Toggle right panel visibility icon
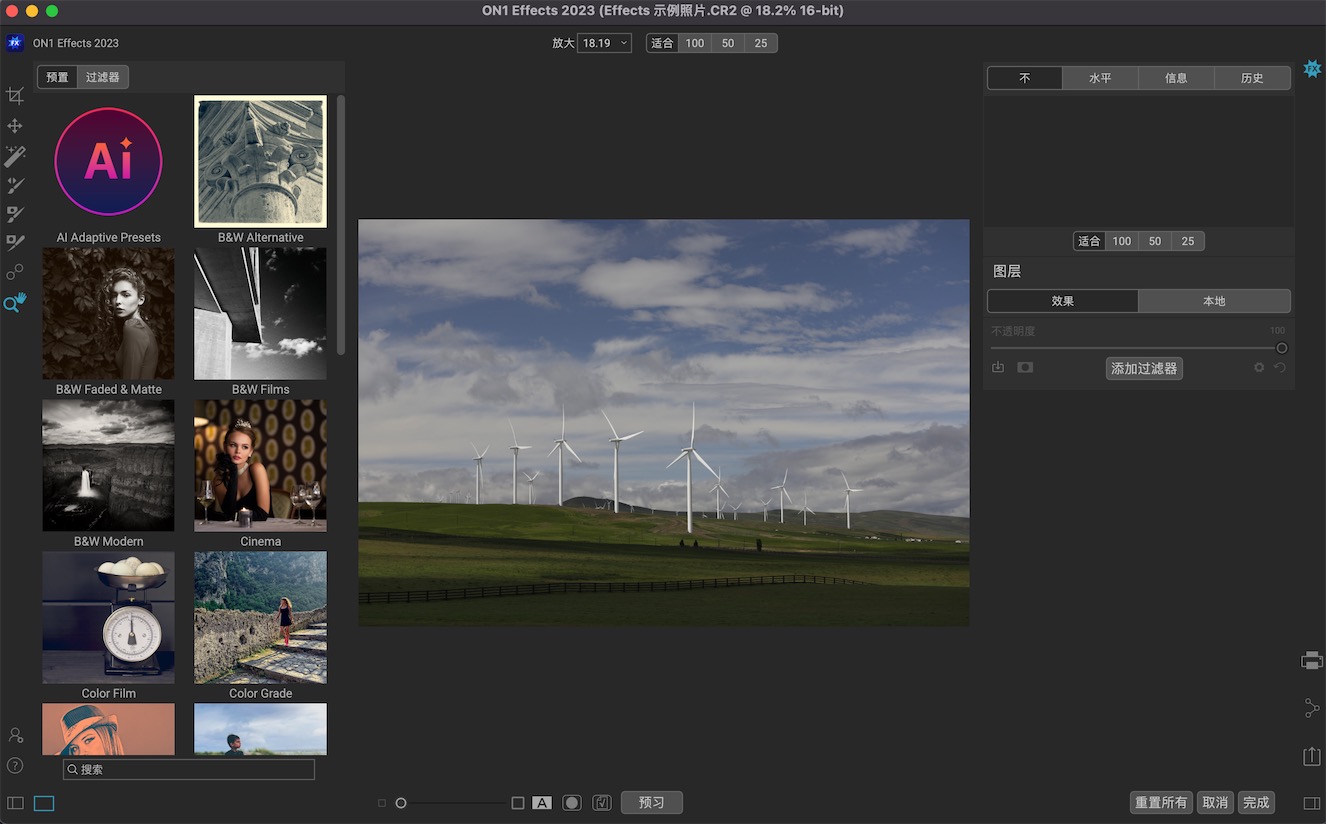 coord(1312,803)
